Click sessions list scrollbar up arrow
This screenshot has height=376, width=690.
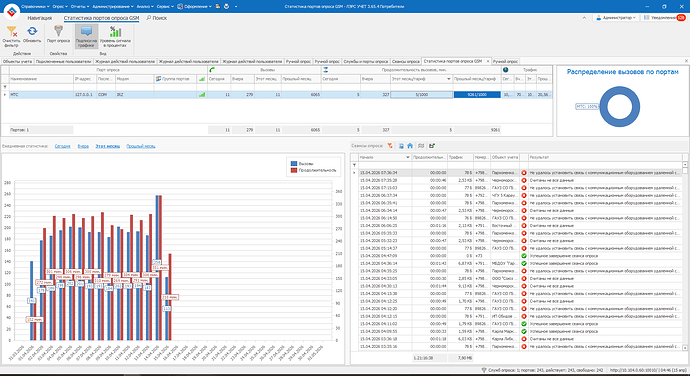(685, 164)
